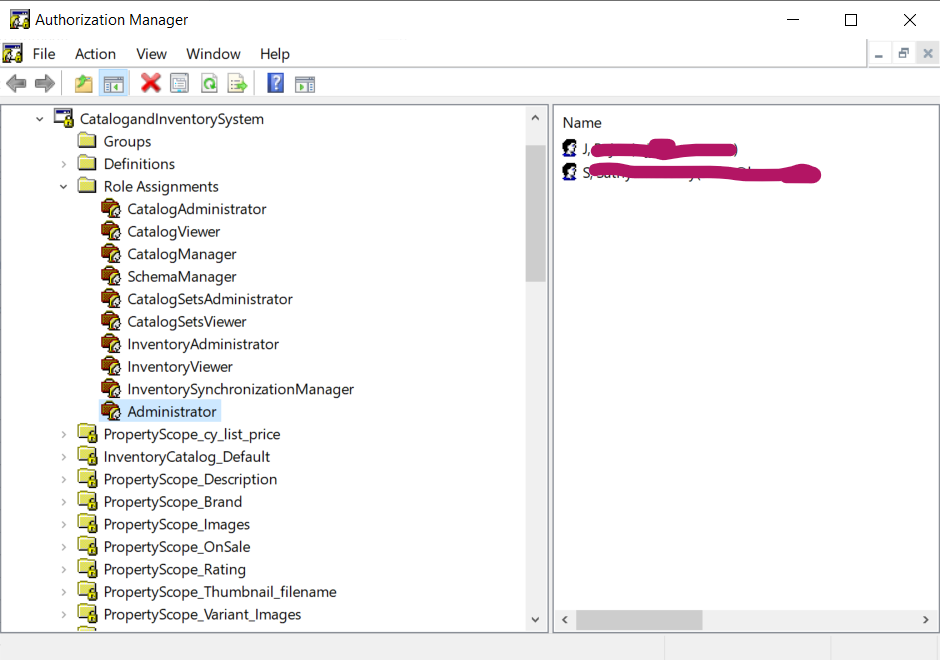Expand PropertyScope_Variant_Images scope
Screen dimensions: 940x660
pyautogui.click(x=64, y=614)
